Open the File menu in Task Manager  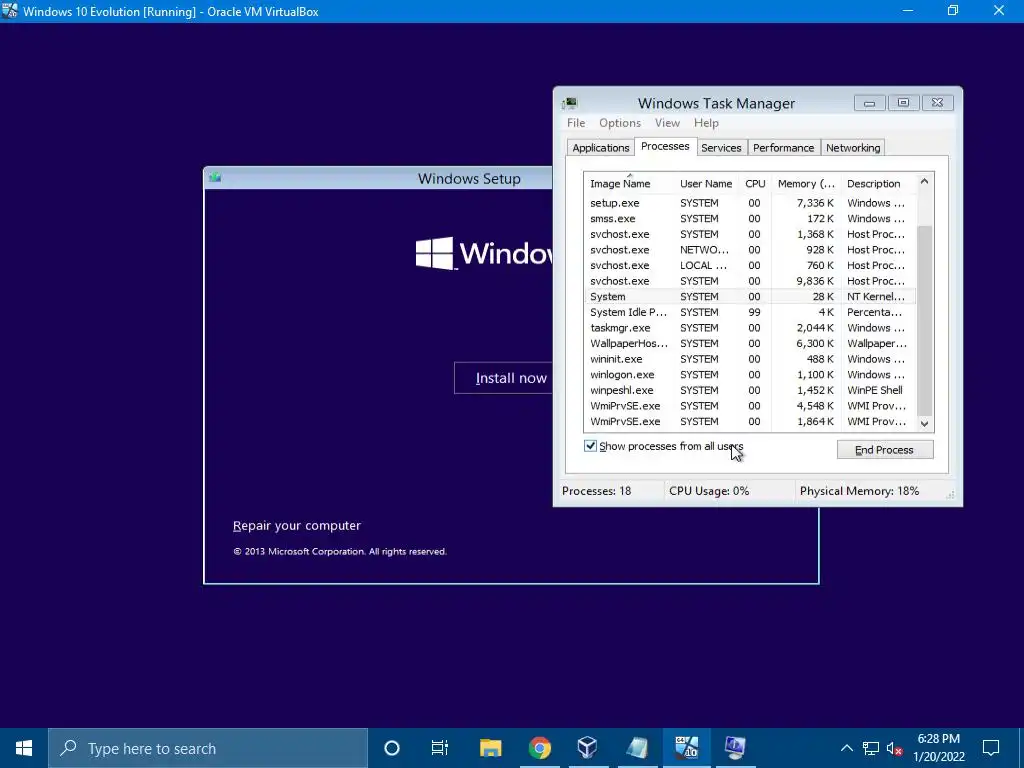[575, 123]
